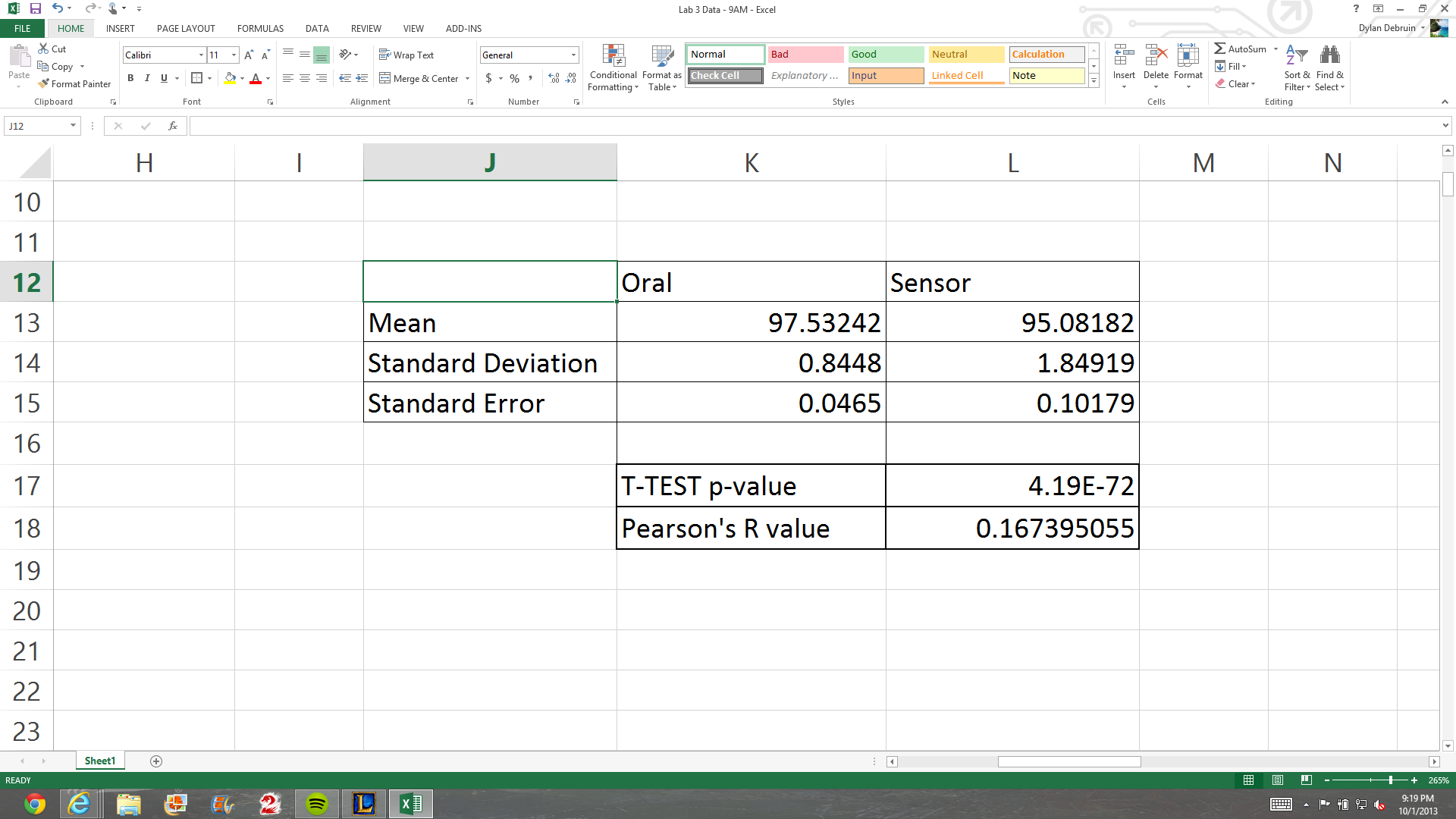The image size is (1456, 819).
Task: Open the Sort & Filter tool
Action: (1297, 57)
